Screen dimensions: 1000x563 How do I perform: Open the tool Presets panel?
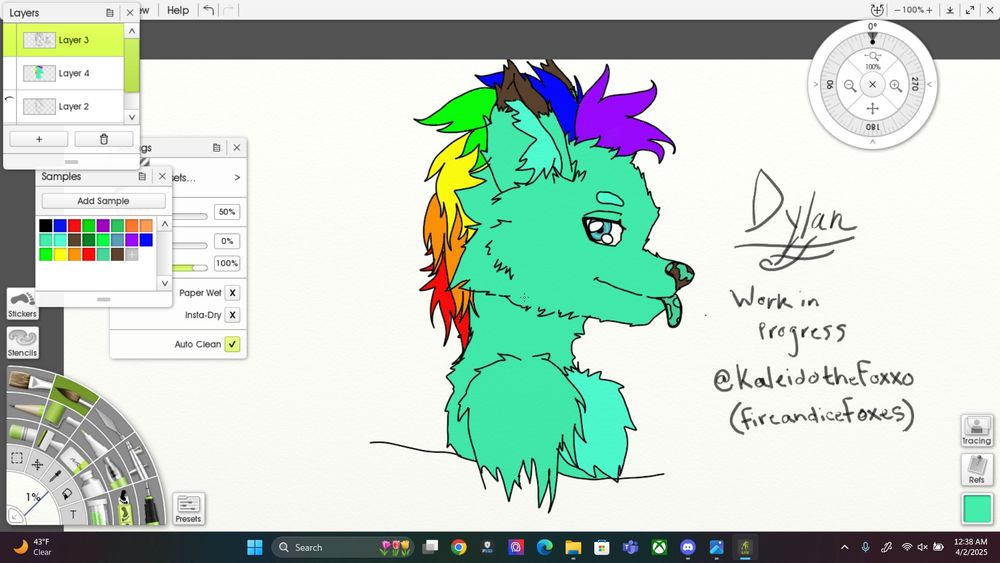coord(188,509)
